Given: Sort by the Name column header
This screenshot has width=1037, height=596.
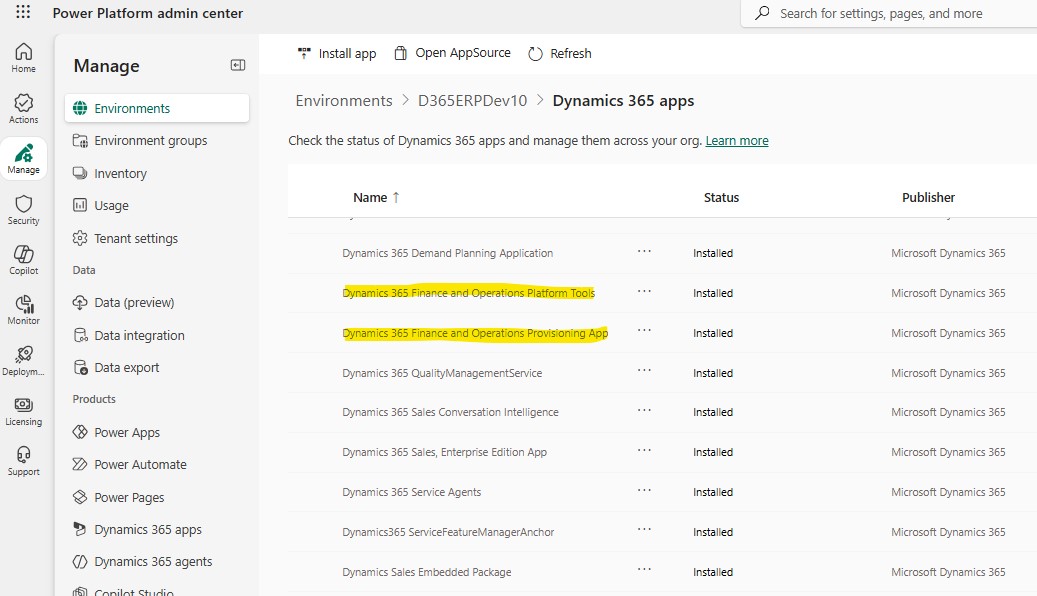Looking at the screenshot, I should (x=376, y=197).
